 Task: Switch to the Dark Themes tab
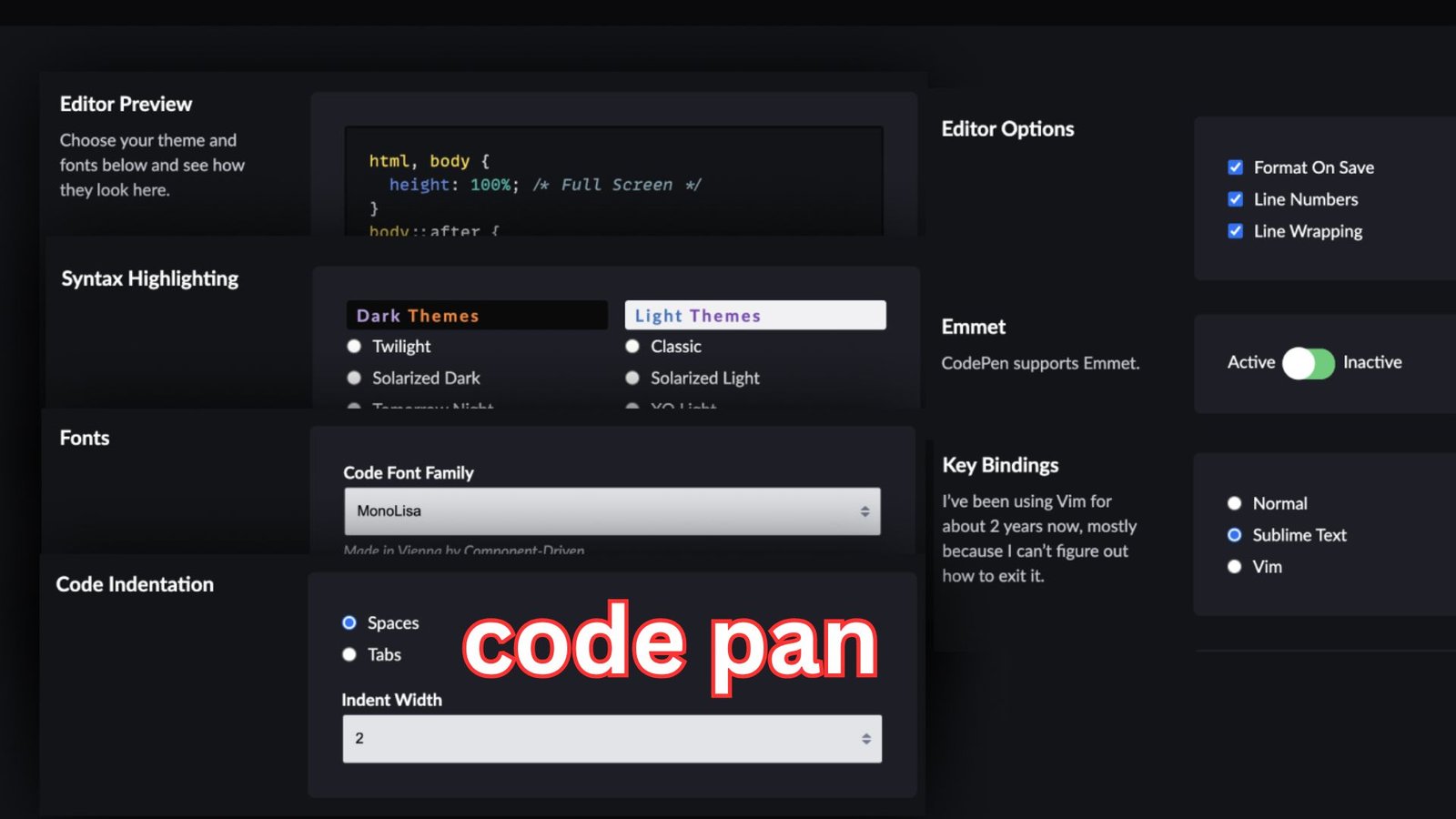tap(476, 315)
